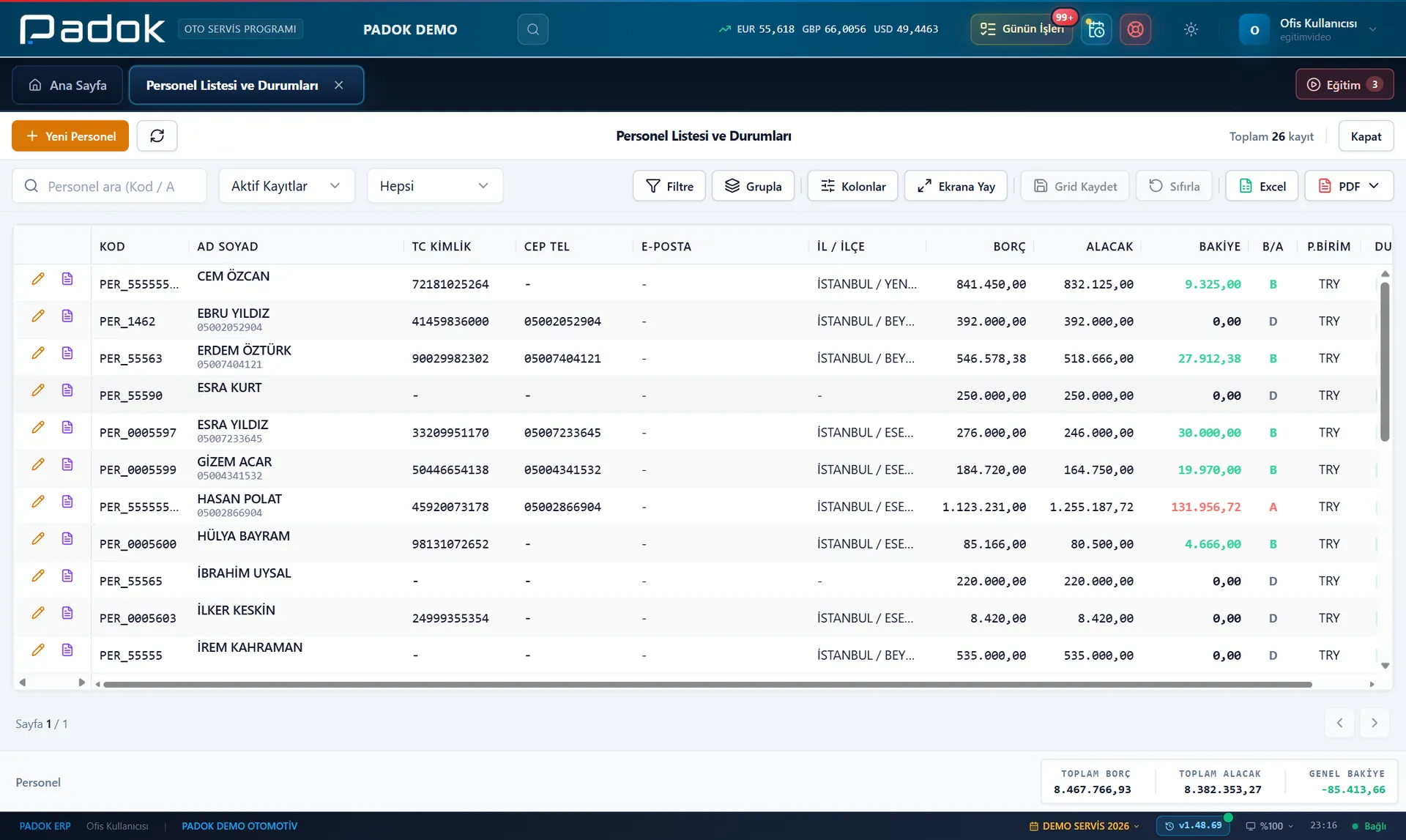Close the Personel Listesi ve Durumları tab
The height and width of the screenshot is (840, 1406).
tap(339, 85)
